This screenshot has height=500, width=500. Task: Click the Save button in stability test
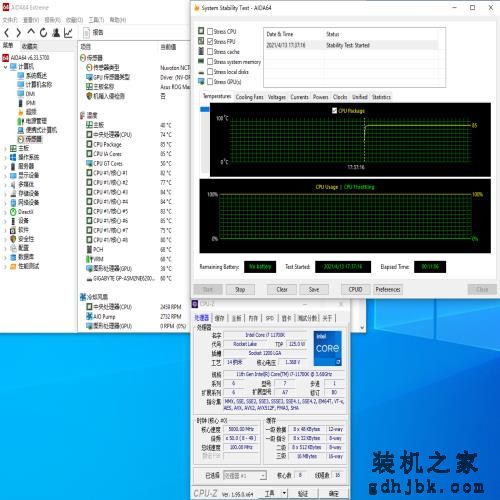click(x=314, y=289)
